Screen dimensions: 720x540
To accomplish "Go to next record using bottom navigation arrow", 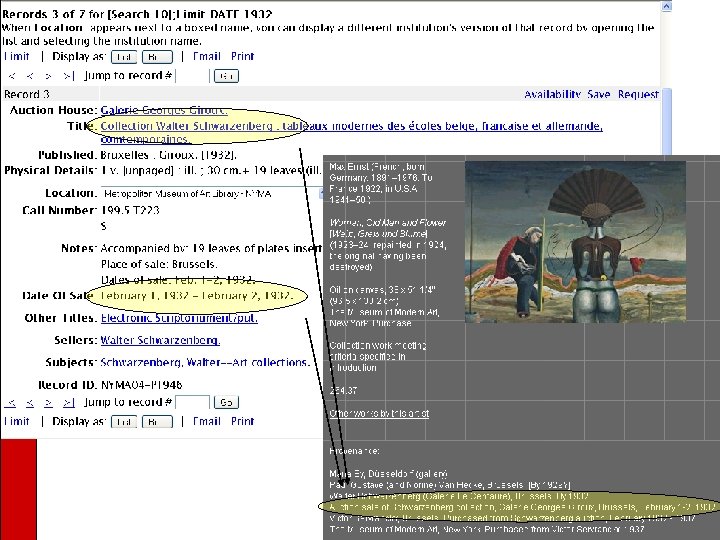I will pos(48,403).
